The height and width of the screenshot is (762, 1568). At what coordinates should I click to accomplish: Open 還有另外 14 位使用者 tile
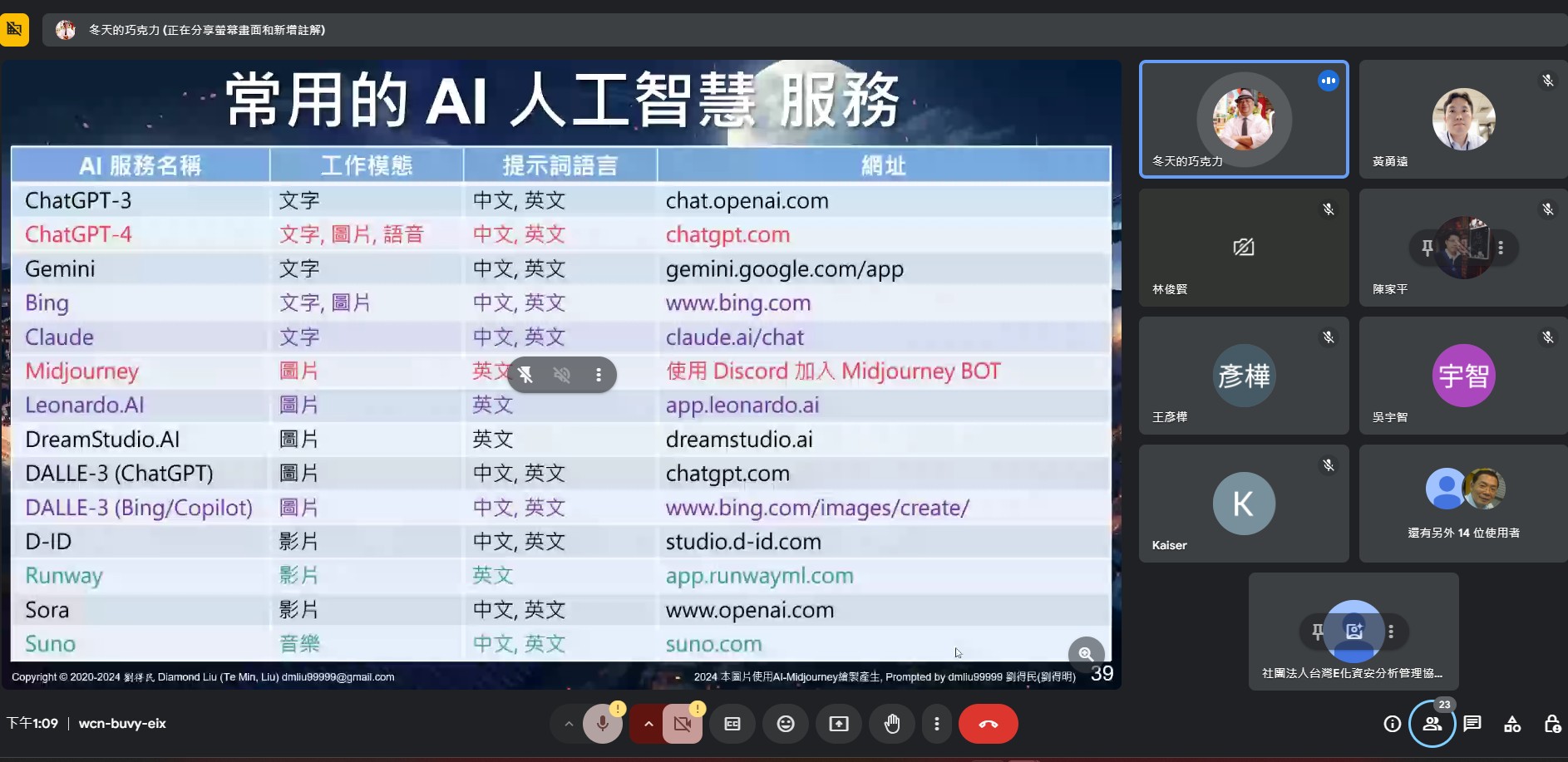[1463, 504]
